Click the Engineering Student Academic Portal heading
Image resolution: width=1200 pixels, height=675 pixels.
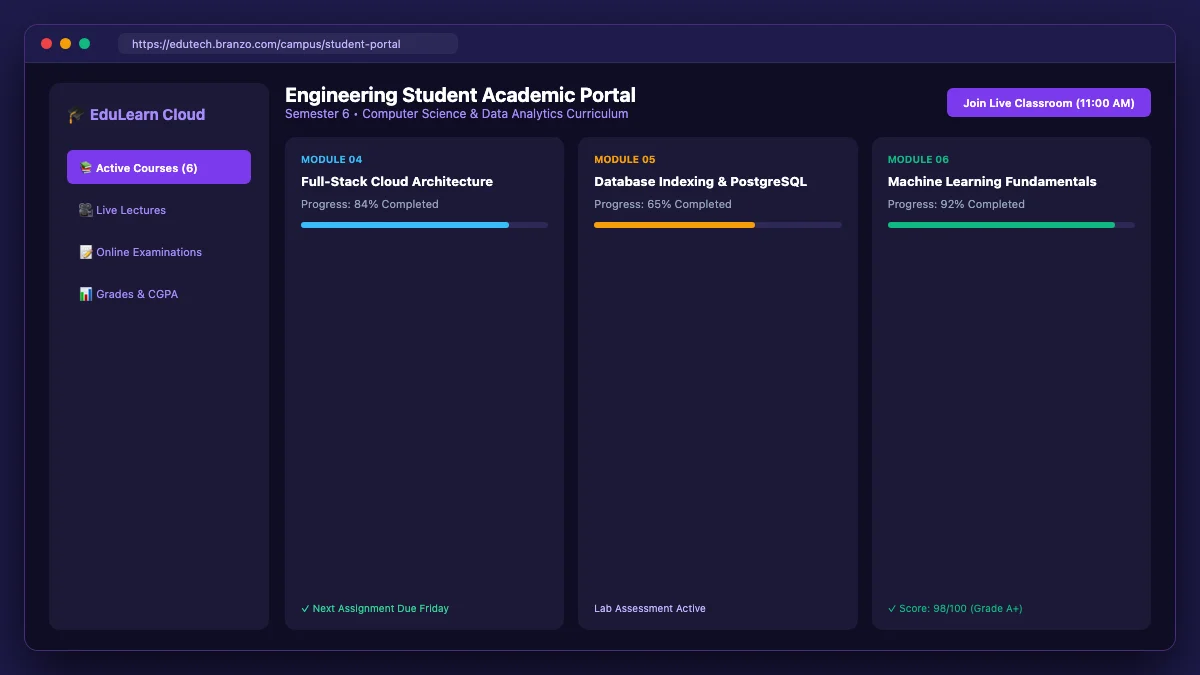[x=460, y=95]
